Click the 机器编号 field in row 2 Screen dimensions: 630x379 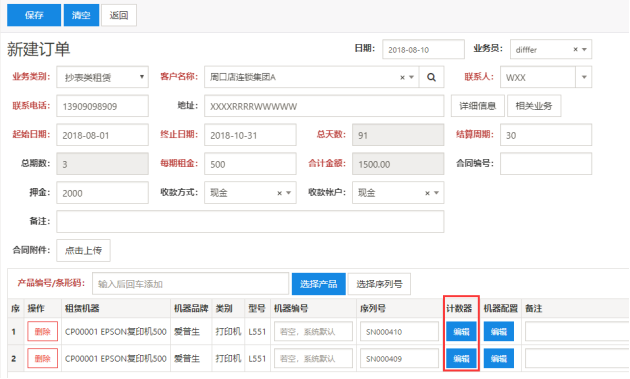(313, 358)
